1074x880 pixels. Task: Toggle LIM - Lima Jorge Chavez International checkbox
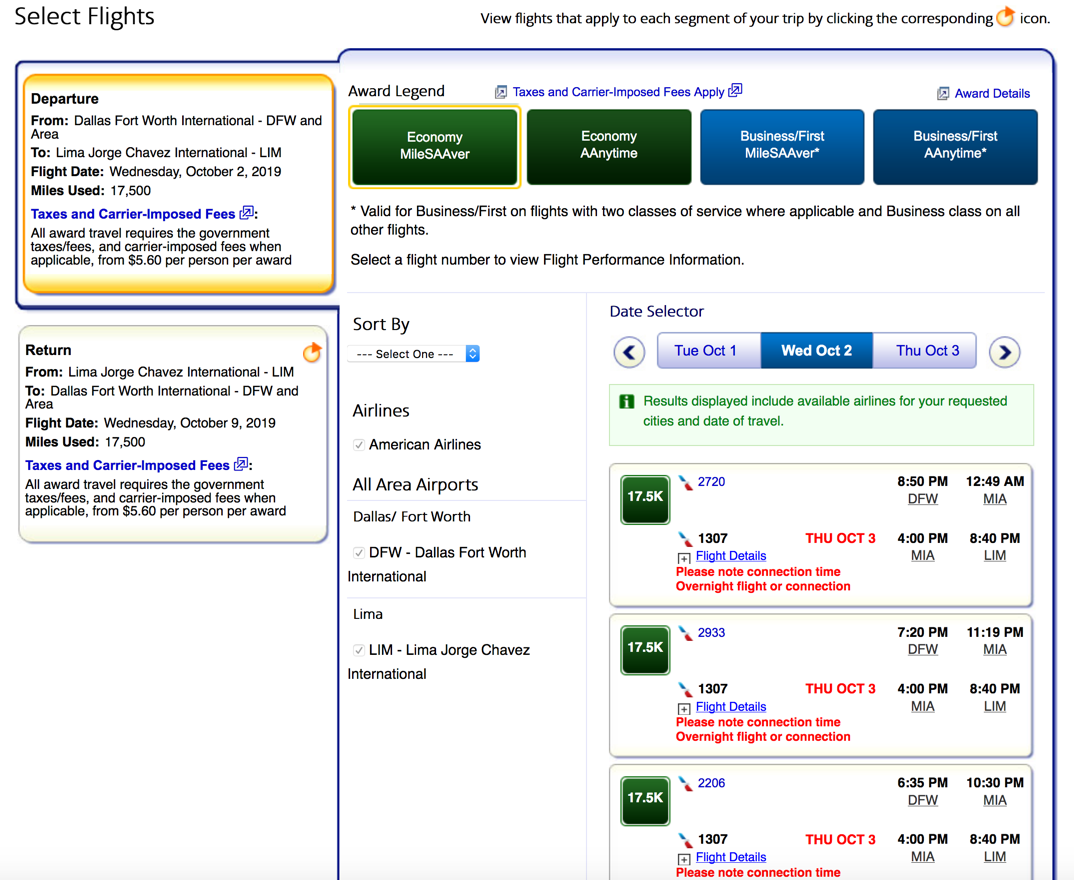click(358, 650)
